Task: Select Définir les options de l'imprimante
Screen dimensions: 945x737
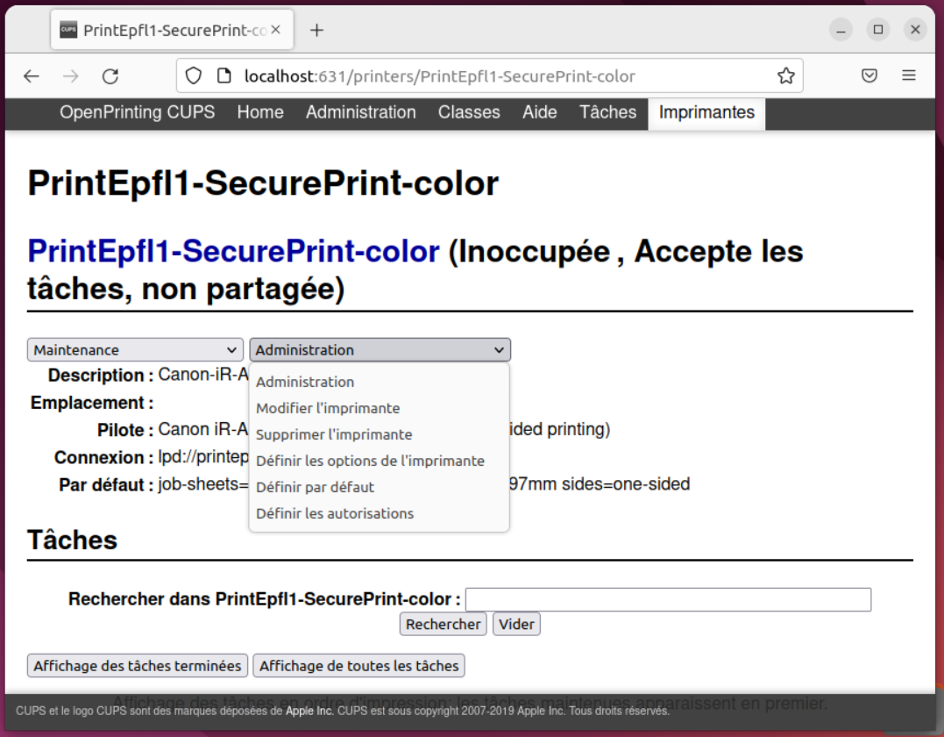Action: click(x=370, y=461)
